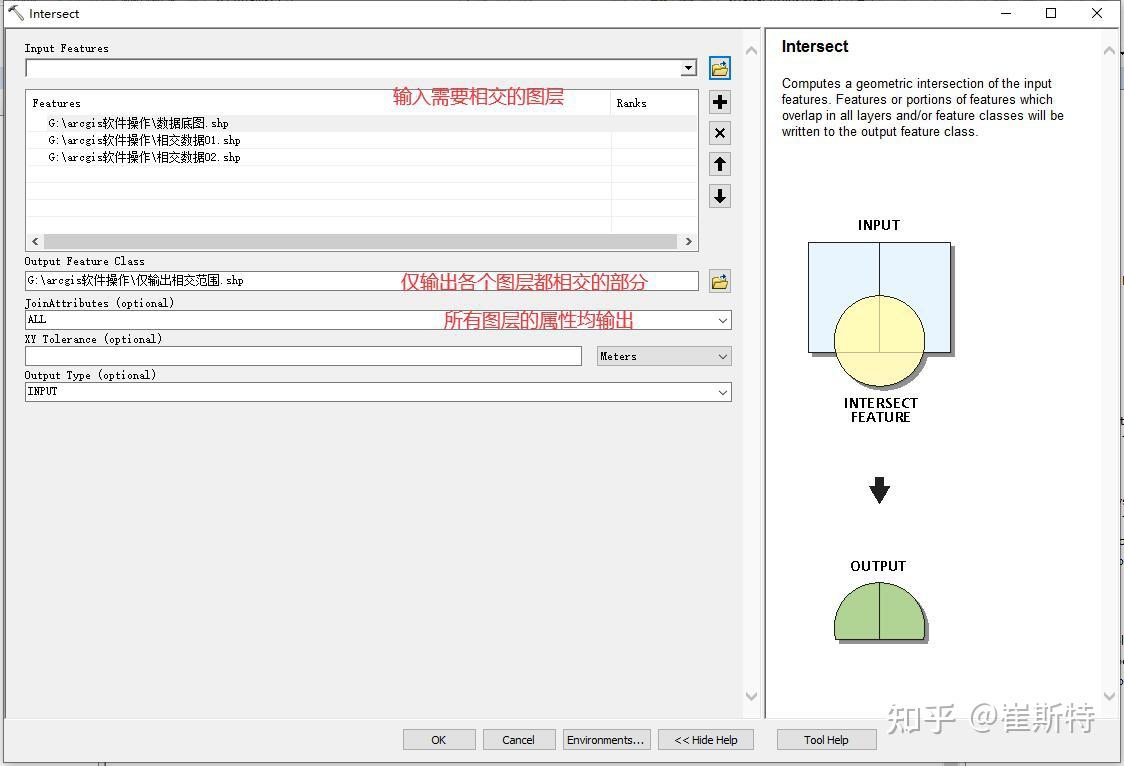Open the browse icon beside Input Features
Image resolution: width=1124 pixels, height=766 pixels.
[x=719, y=67]
